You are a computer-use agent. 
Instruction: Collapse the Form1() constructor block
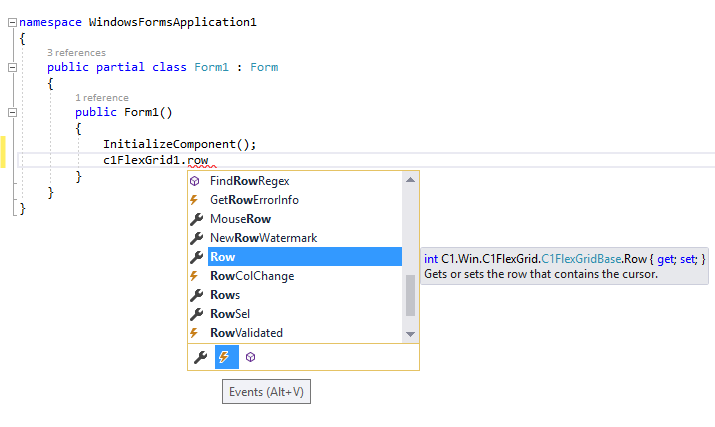[x=12, y=112]
